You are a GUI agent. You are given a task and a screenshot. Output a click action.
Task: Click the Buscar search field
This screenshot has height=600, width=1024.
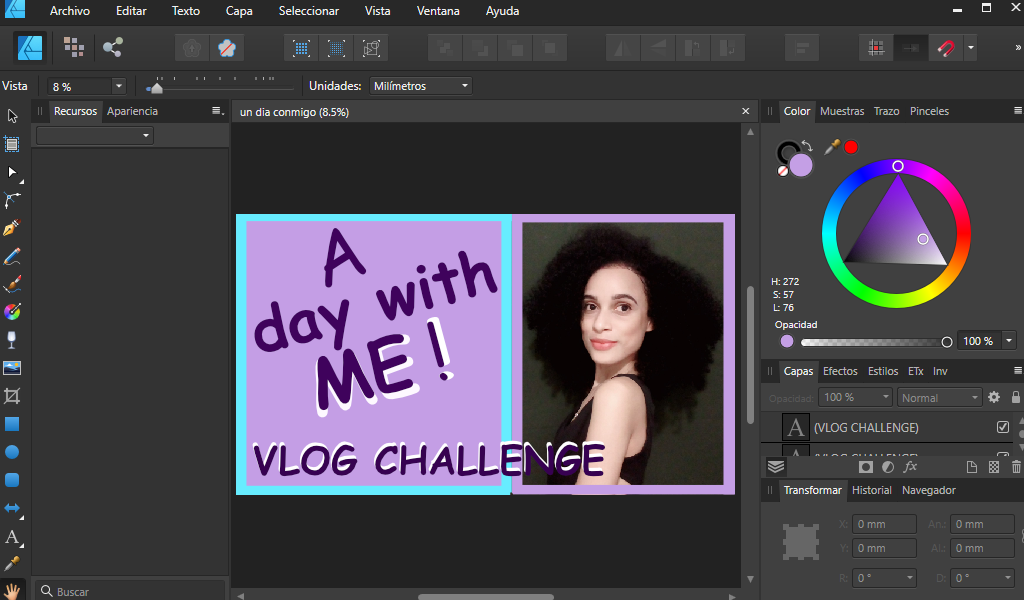click(x=131, y=591)
